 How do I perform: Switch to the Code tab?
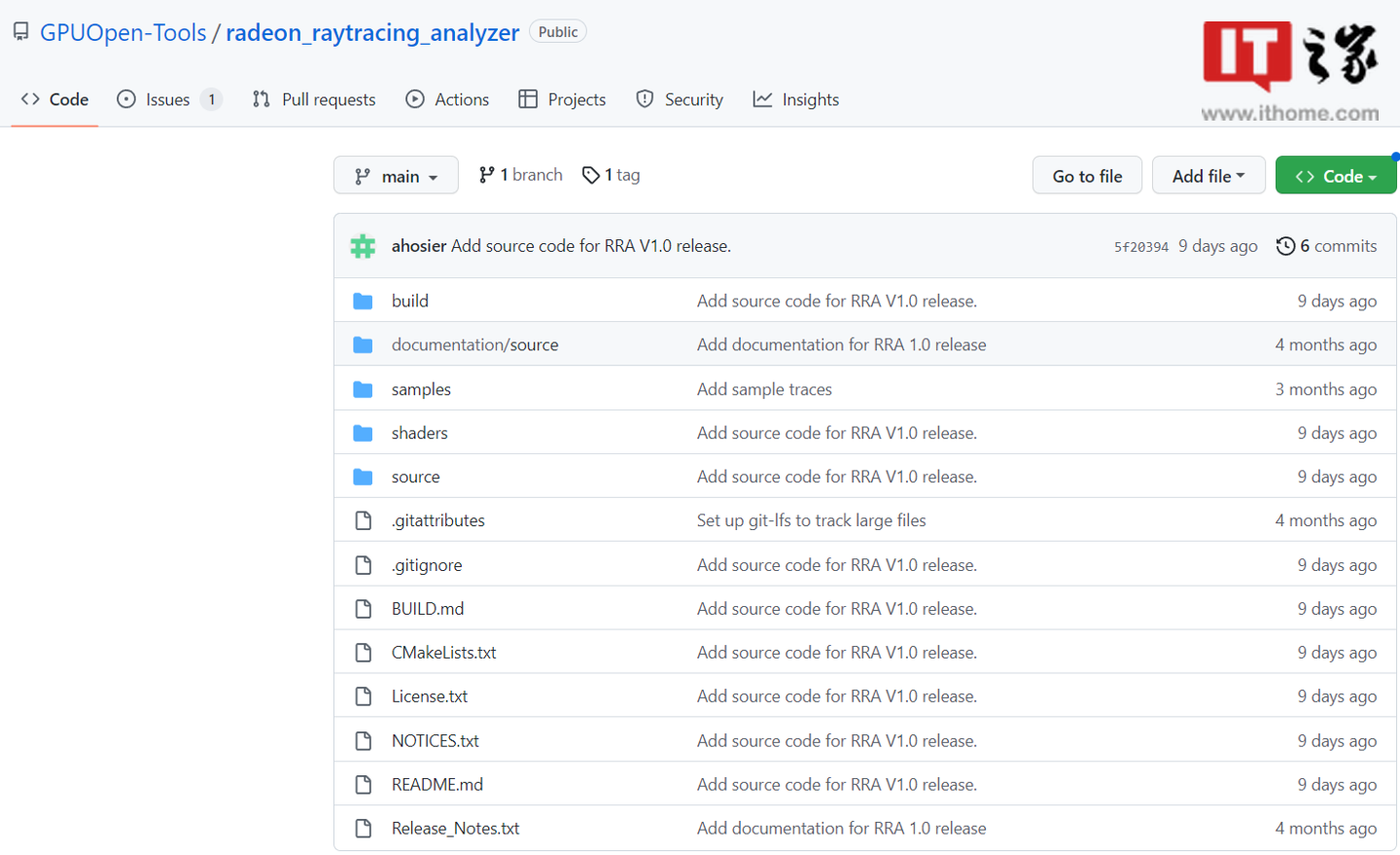tap(54, 99)
